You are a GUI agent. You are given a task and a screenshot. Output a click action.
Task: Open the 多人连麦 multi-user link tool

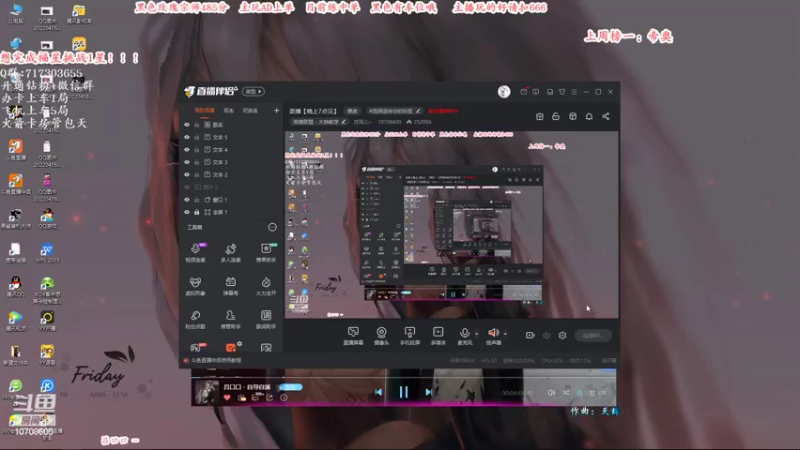point(231,253)
